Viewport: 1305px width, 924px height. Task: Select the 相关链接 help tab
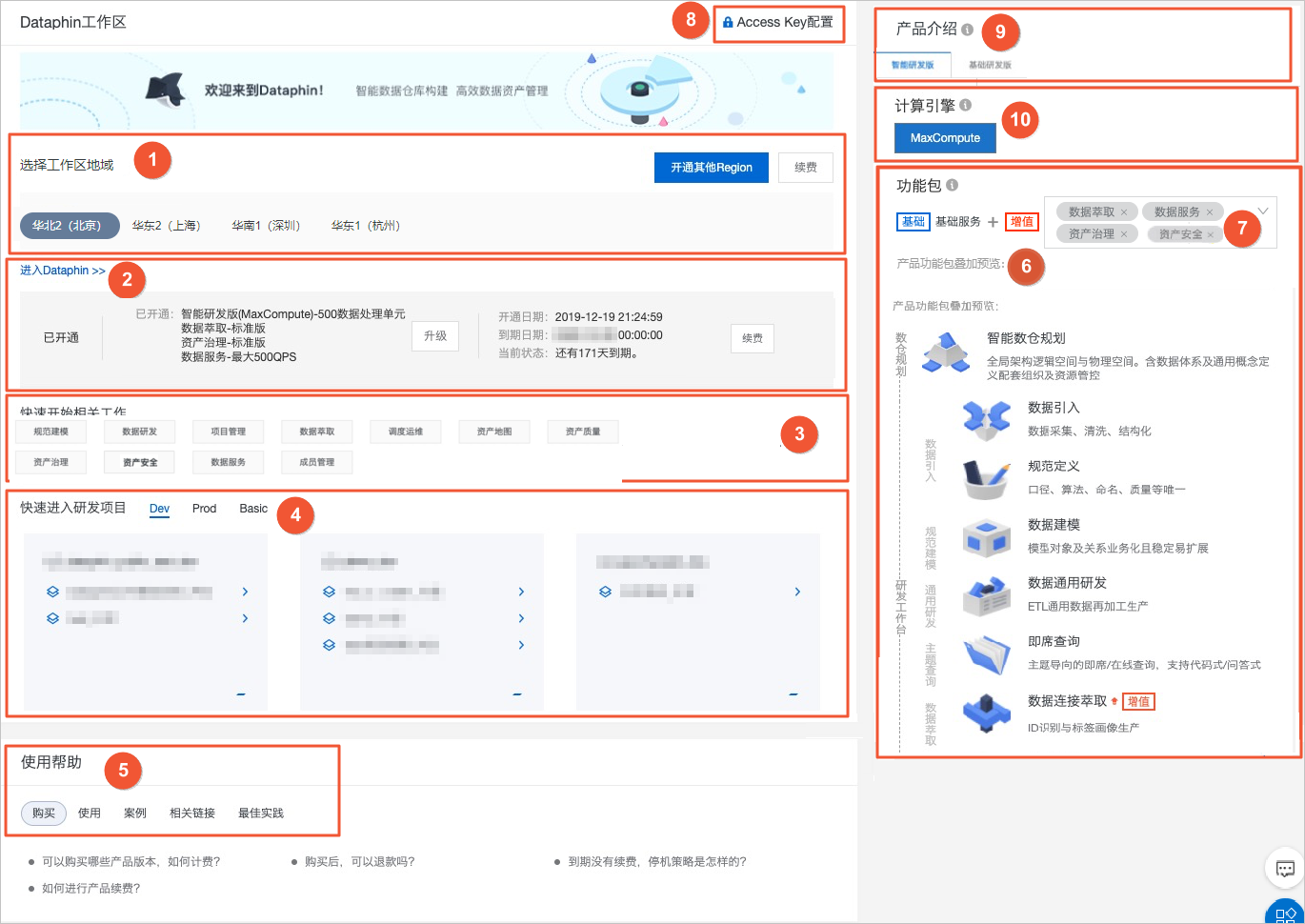click(x=192, y=814)
